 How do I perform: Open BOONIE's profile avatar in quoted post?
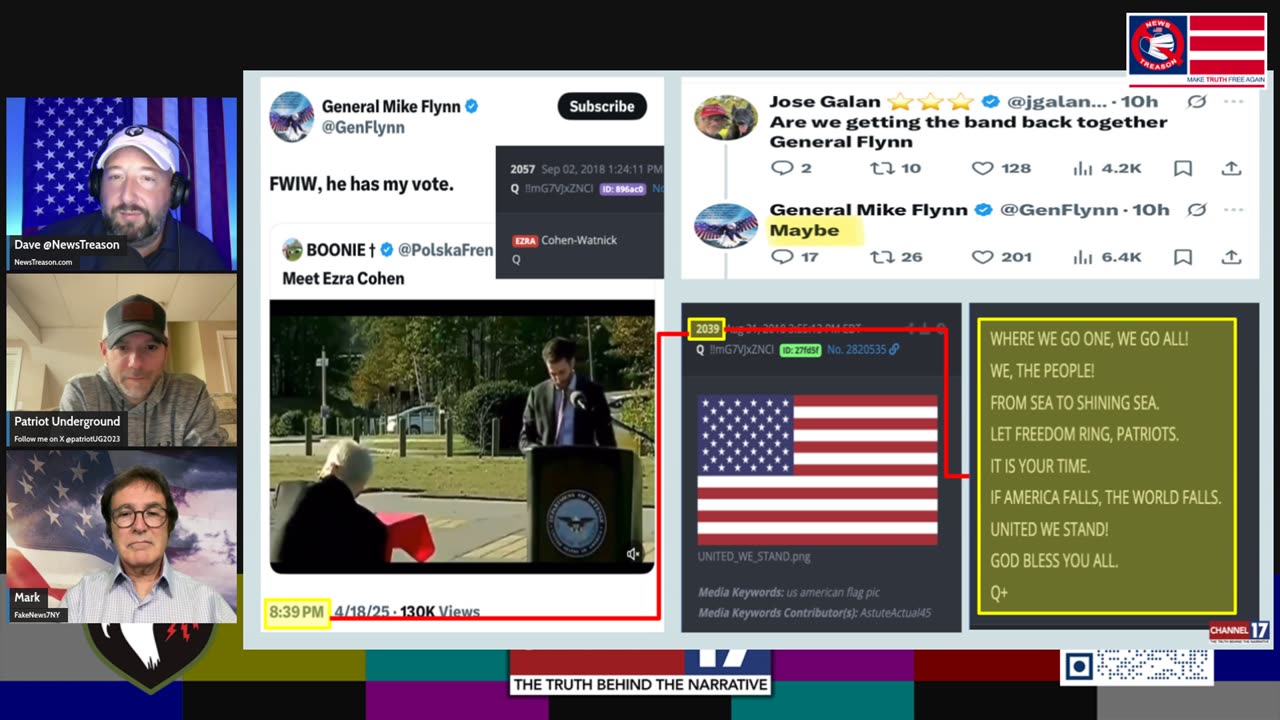click(x=292, y=250)
